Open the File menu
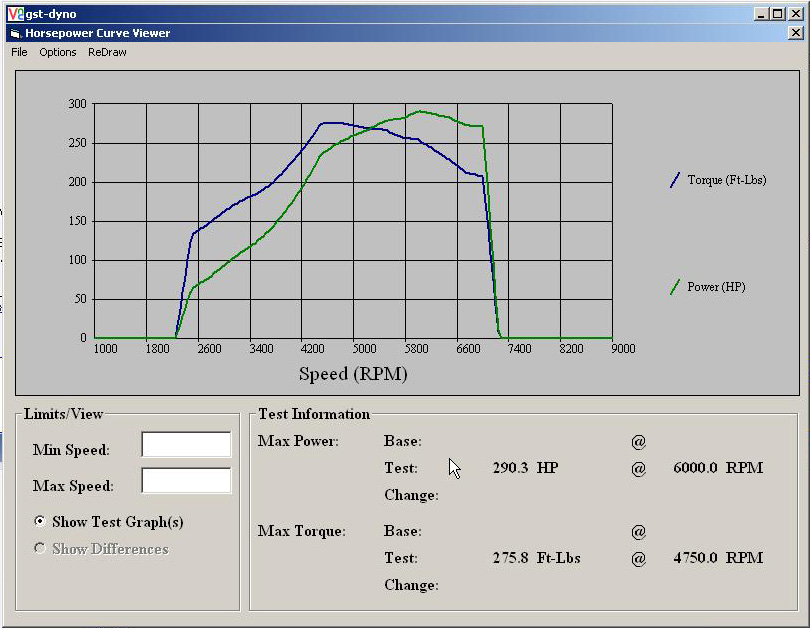 point(19,52)
